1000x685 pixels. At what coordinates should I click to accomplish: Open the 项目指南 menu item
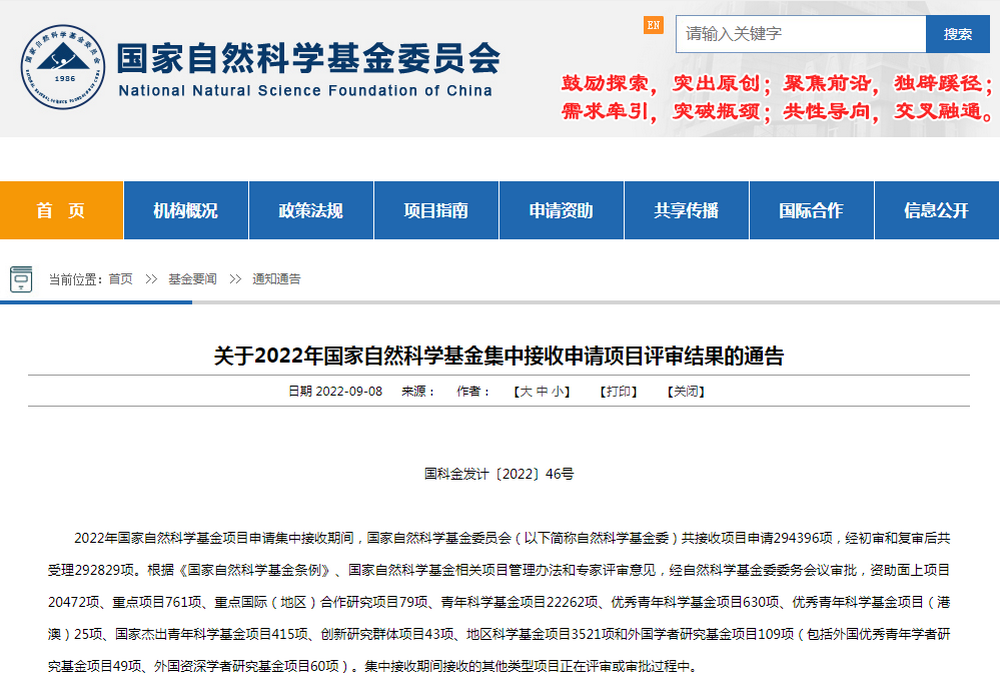[436, 210]
